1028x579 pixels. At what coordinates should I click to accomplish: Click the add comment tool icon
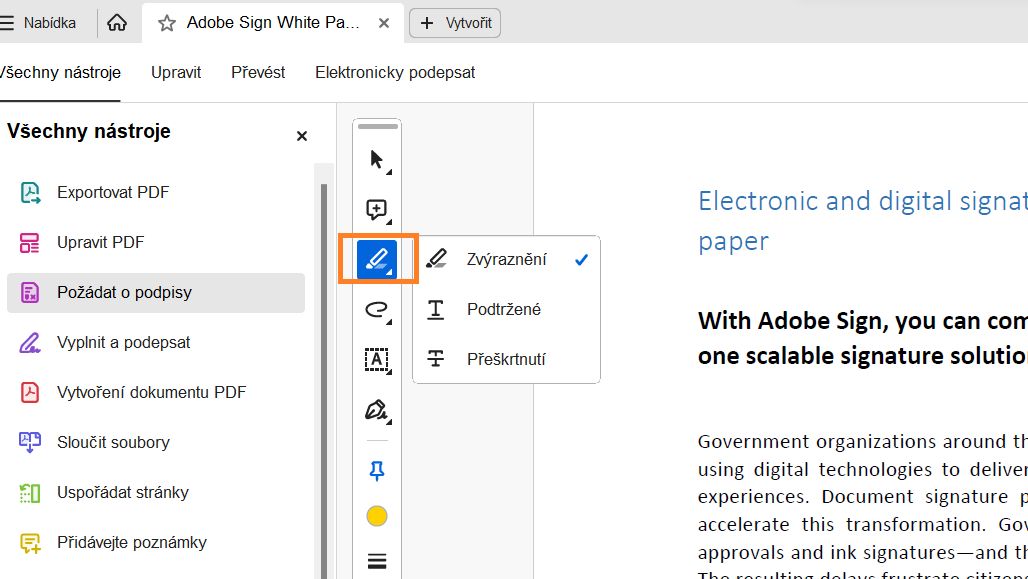click(377, 210)
